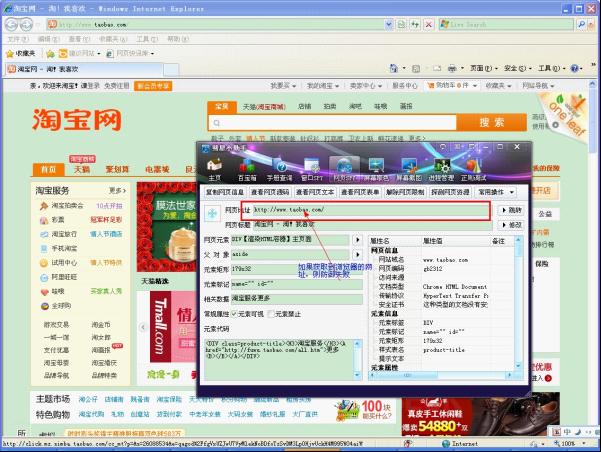Viewport: 601px width, 452px height.
Task: Open the 手册查询 manual lookup icon
Action: (279, 170)
